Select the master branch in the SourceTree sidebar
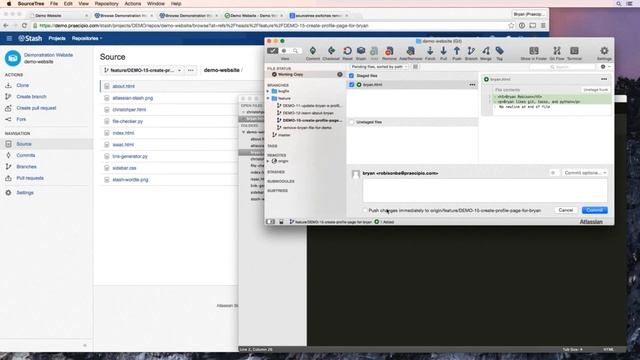The image size is (640, 360). [x=284, y=135]
